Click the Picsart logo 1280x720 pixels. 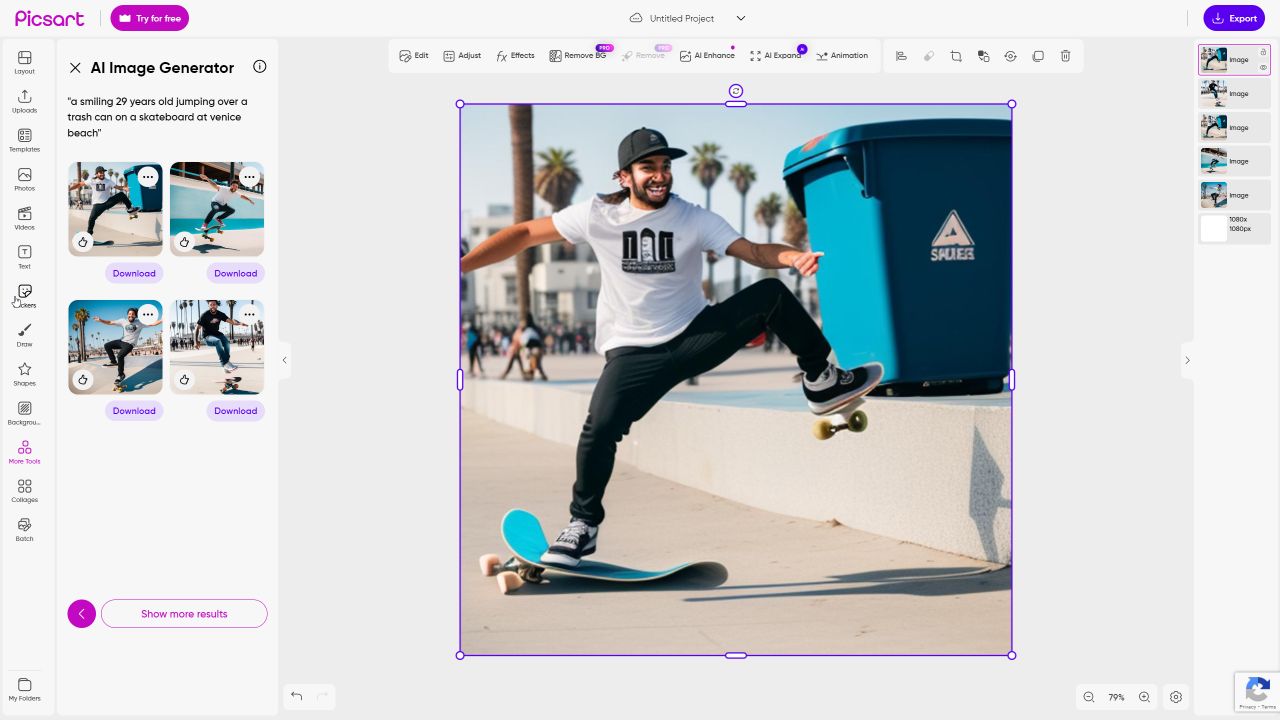point(50,18)
